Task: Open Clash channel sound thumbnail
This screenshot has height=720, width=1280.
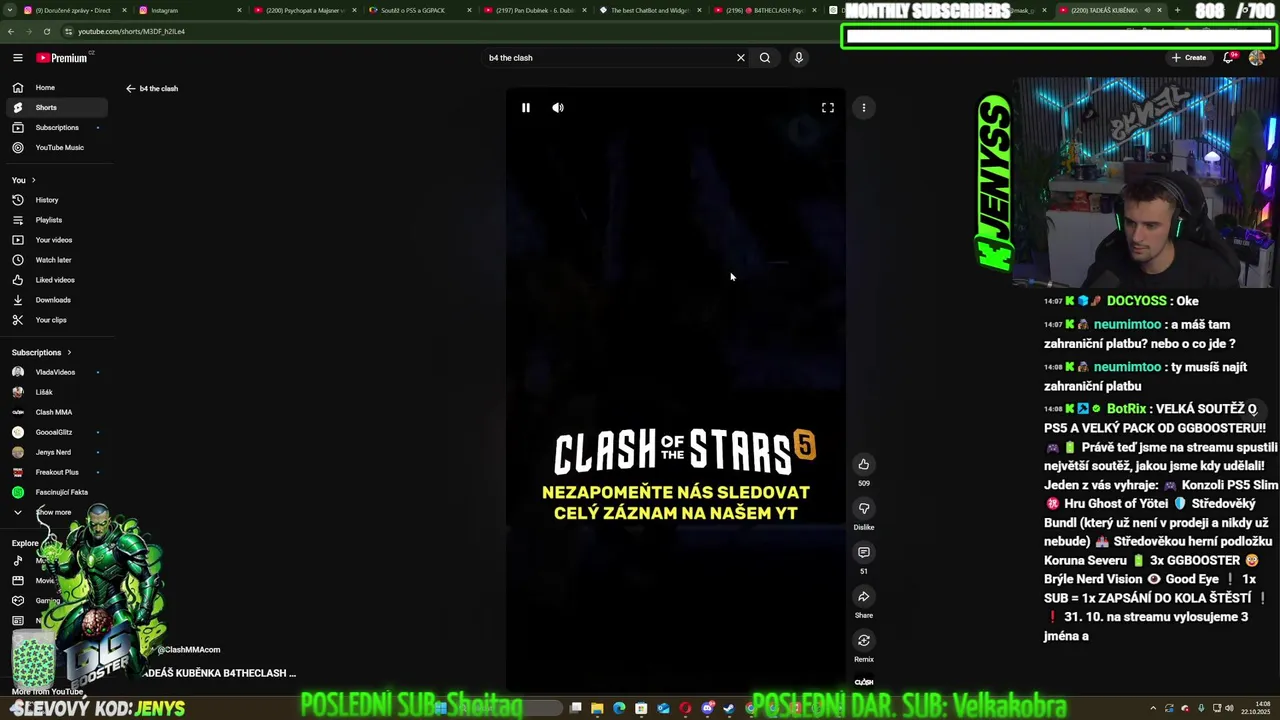Action: click(864, 682)
